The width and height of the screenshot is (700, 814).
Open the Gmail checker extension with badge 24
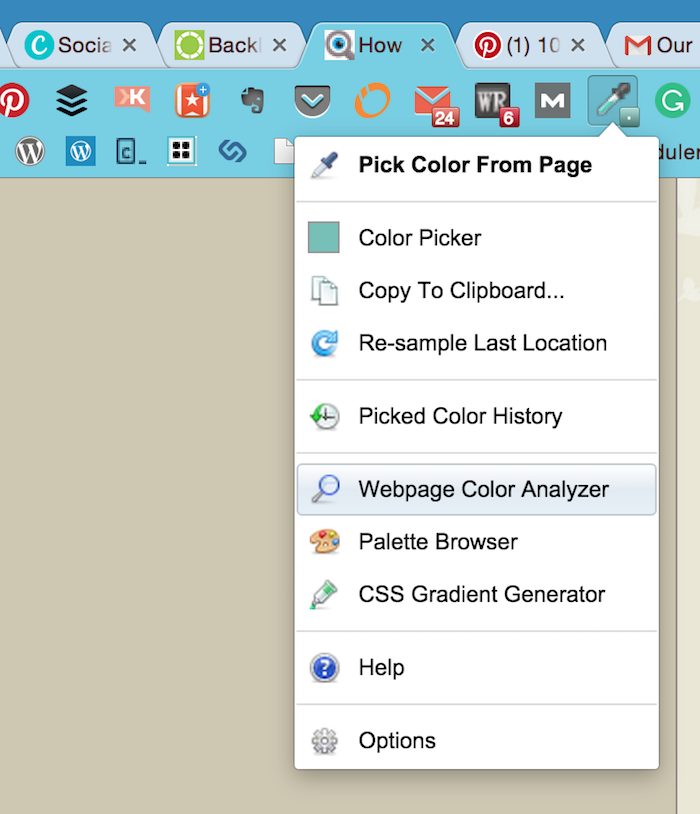[433, 101]
